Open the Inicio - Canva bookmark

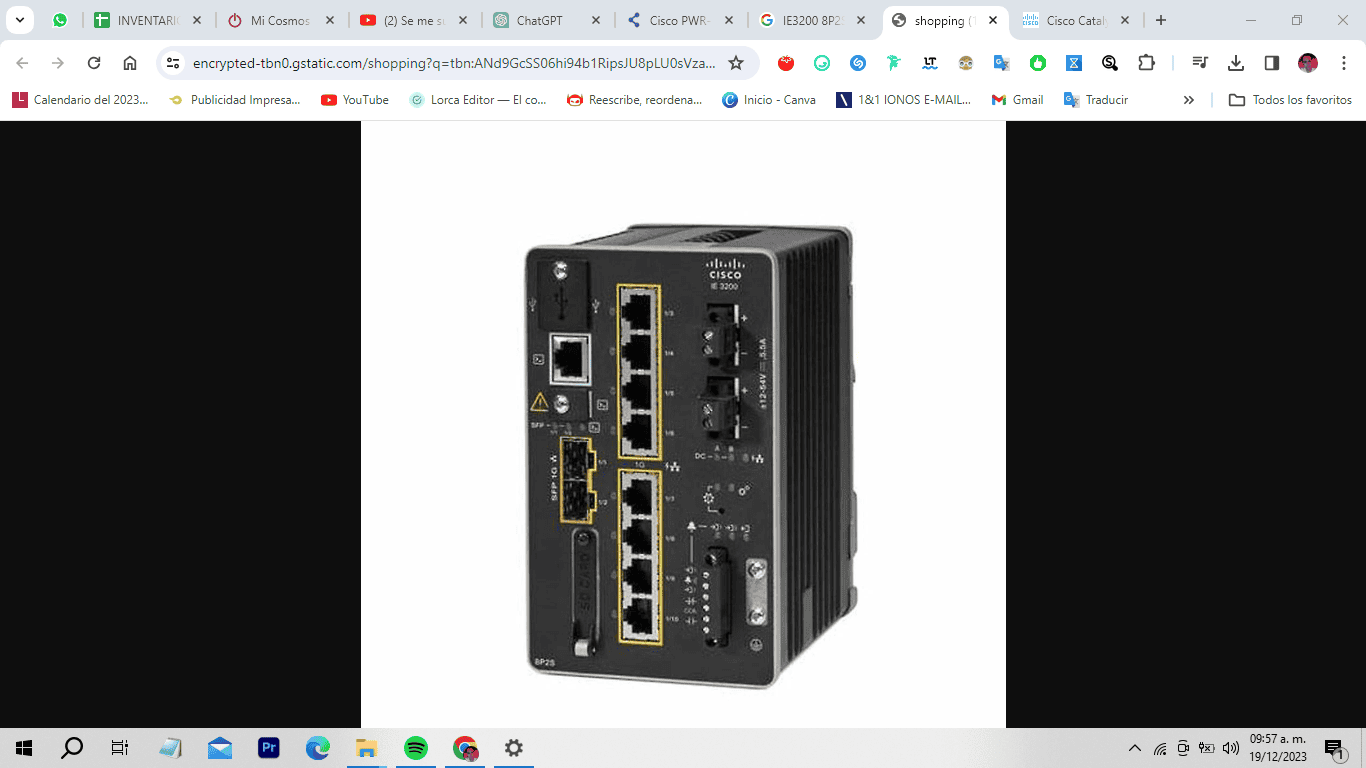769,100
